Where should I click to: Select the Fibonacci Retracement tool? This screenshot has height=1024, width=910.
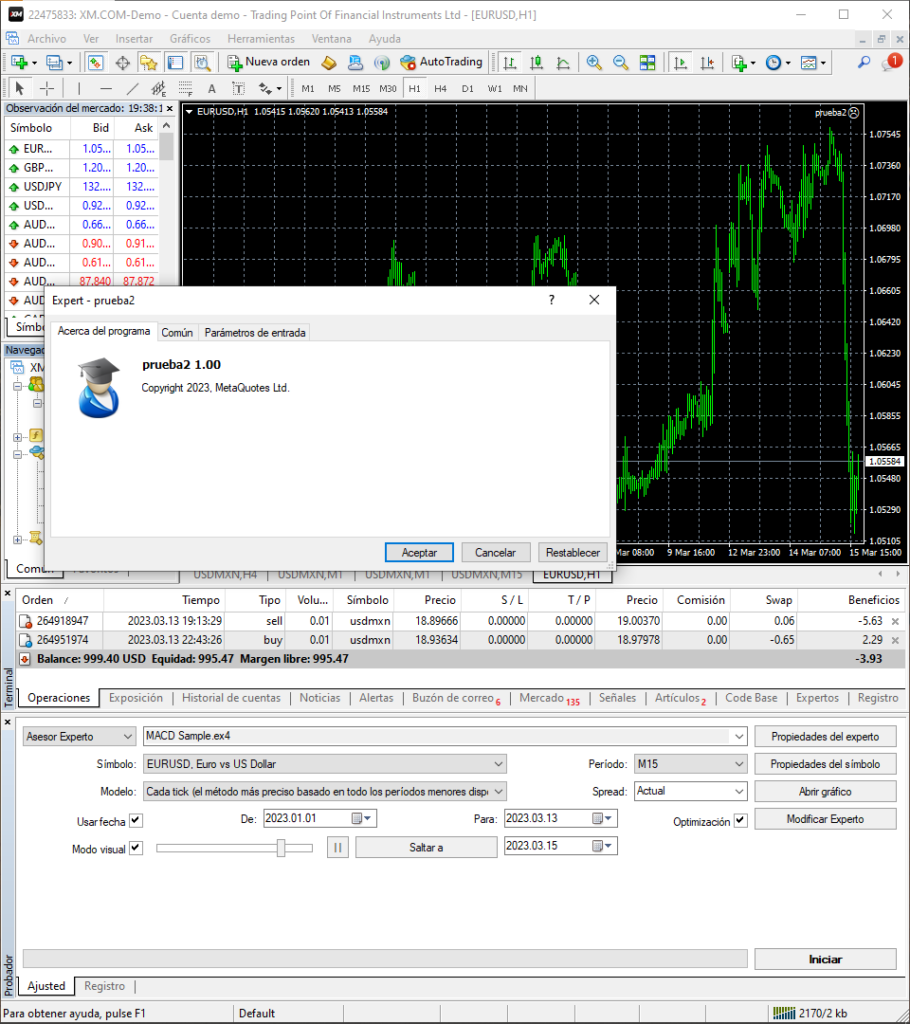(186, 88)
